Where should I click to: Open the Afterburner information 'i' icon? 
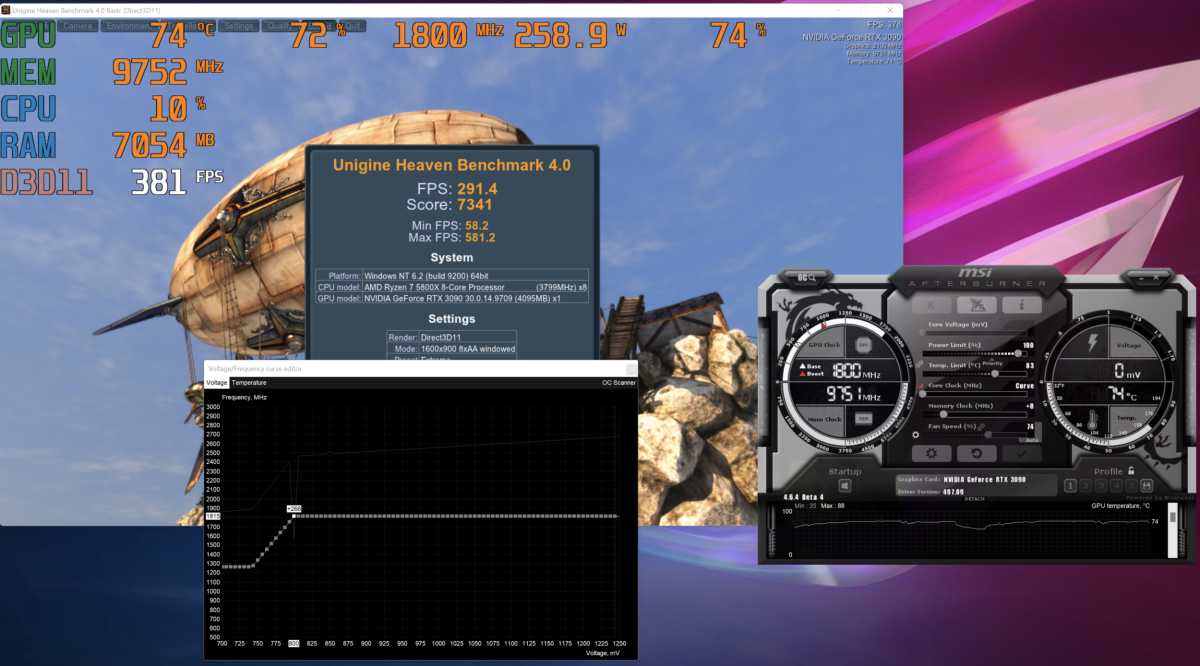tap(1021, 304)
